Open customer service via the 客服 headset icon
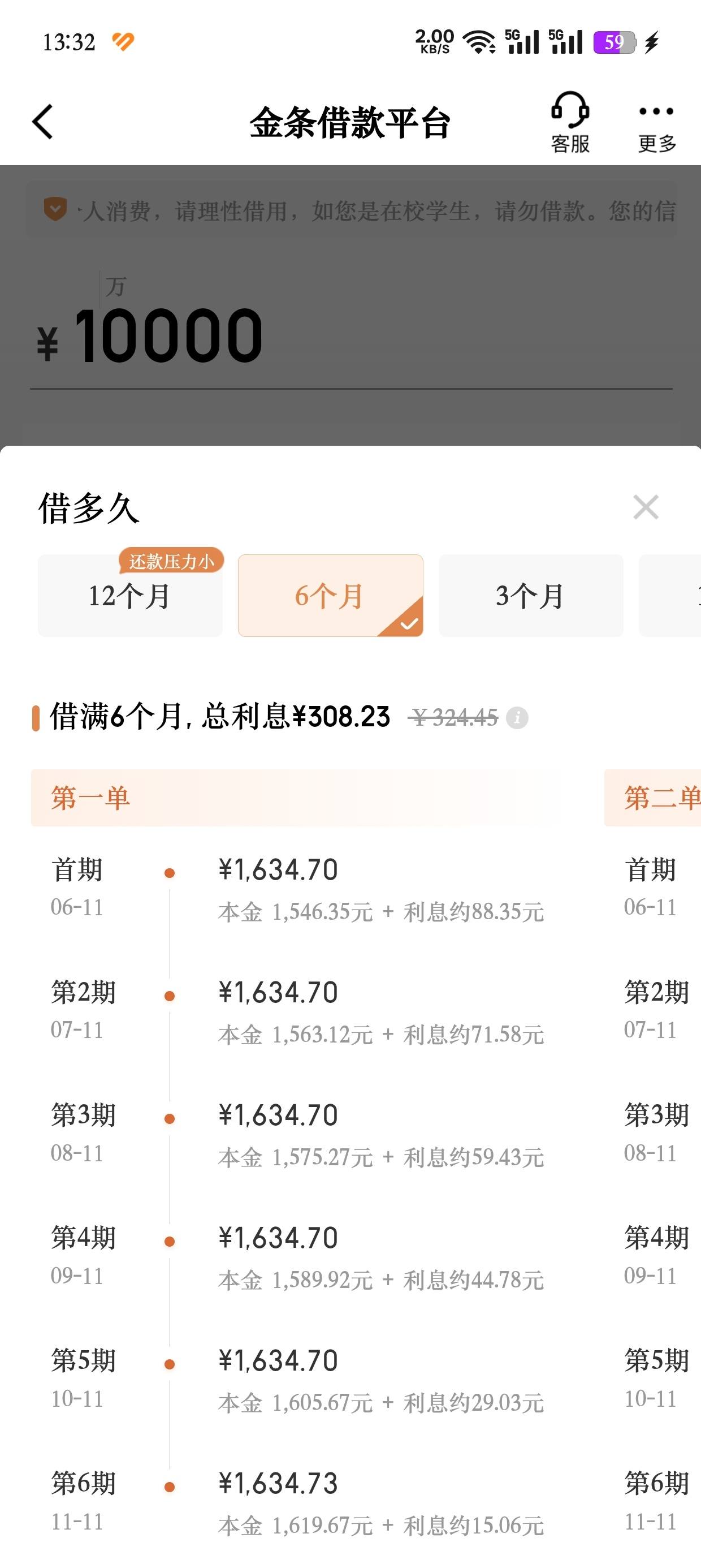The width and height of the screenshot is (701, 1568). 570,122
